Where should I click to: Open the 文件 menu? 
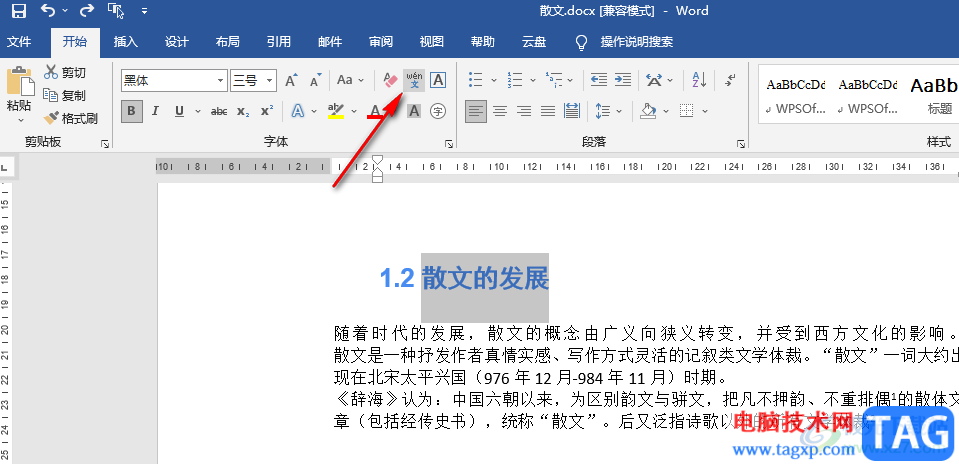pyautogui.click(x=18, y=42)
